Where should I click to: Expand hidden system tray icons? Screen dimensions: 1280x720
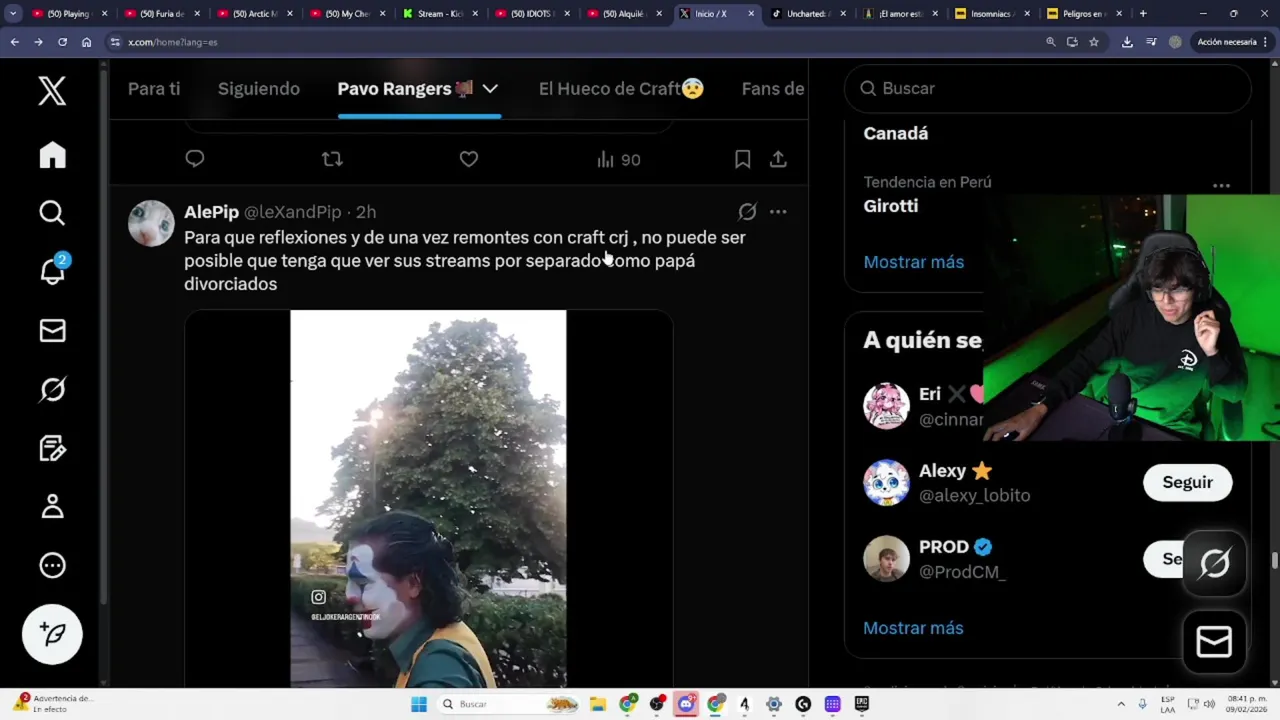[x=1121, y=704]
